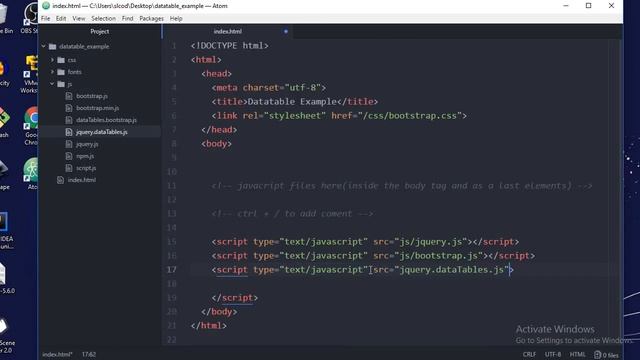Click the modified dot on index.html tab

coord(286,31)
